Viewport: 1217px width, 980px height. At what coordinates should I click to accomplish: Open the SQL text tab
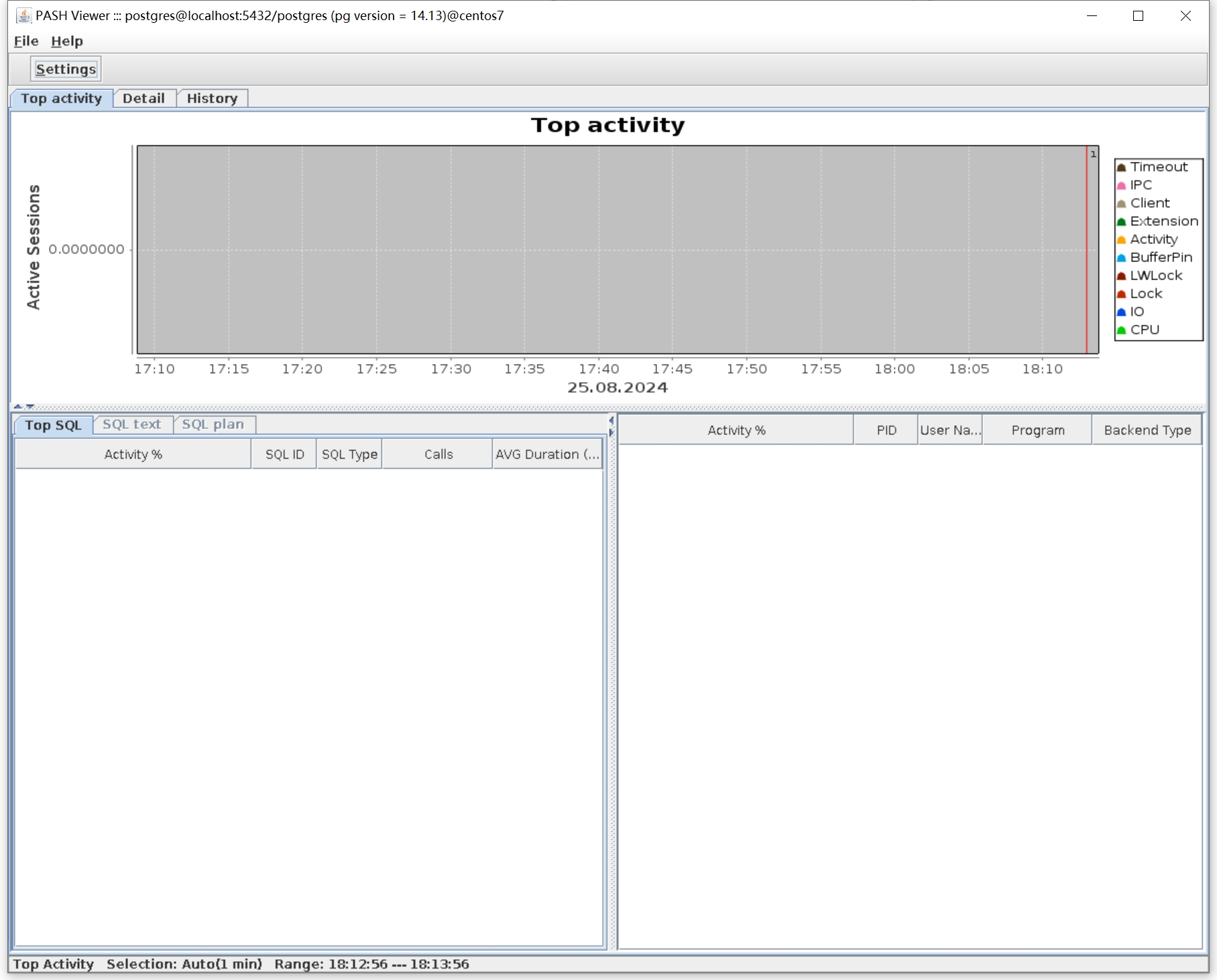(132, 424)
